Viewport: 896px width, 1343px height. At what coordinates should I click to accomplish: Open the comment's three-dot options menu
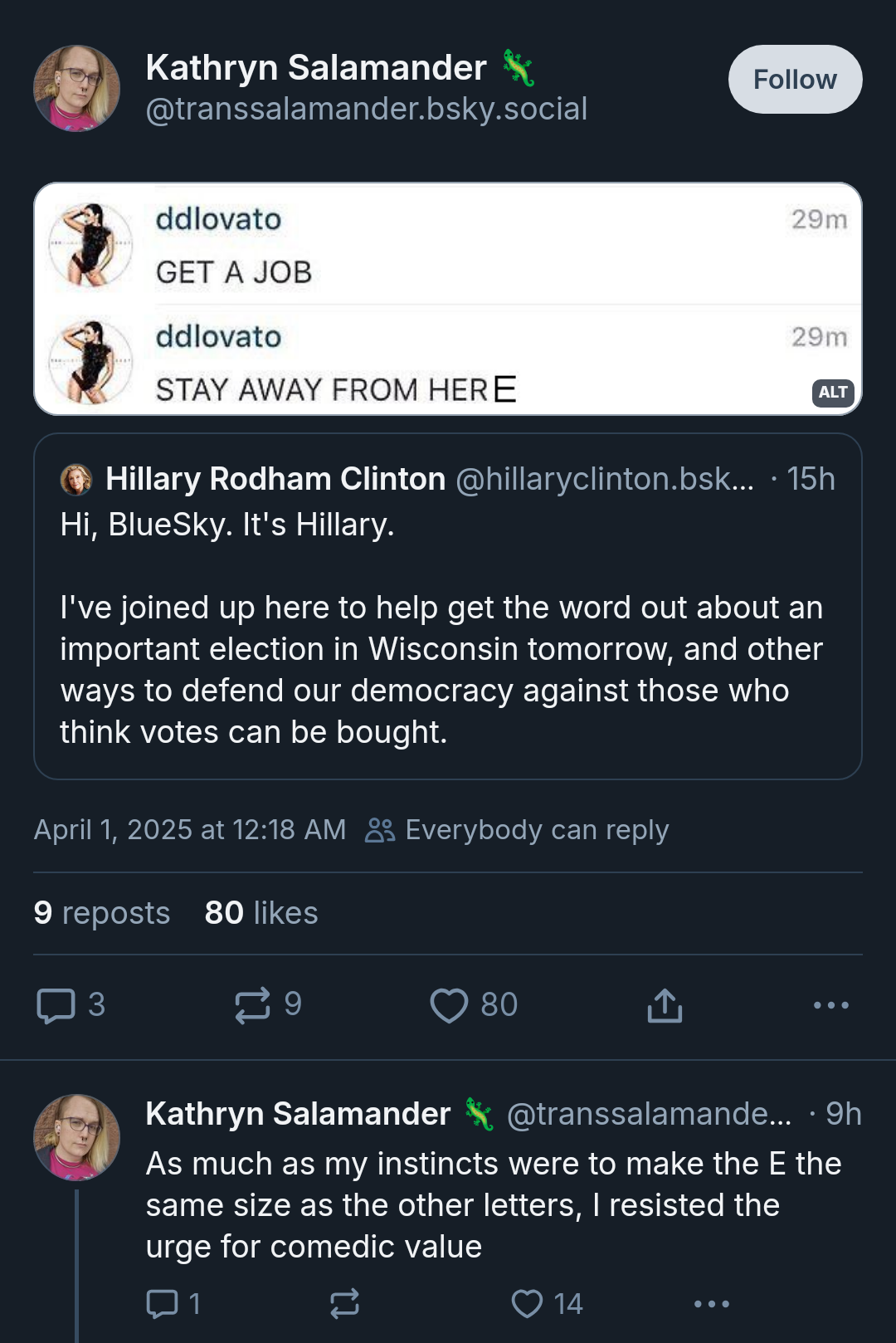(712, 1304)
